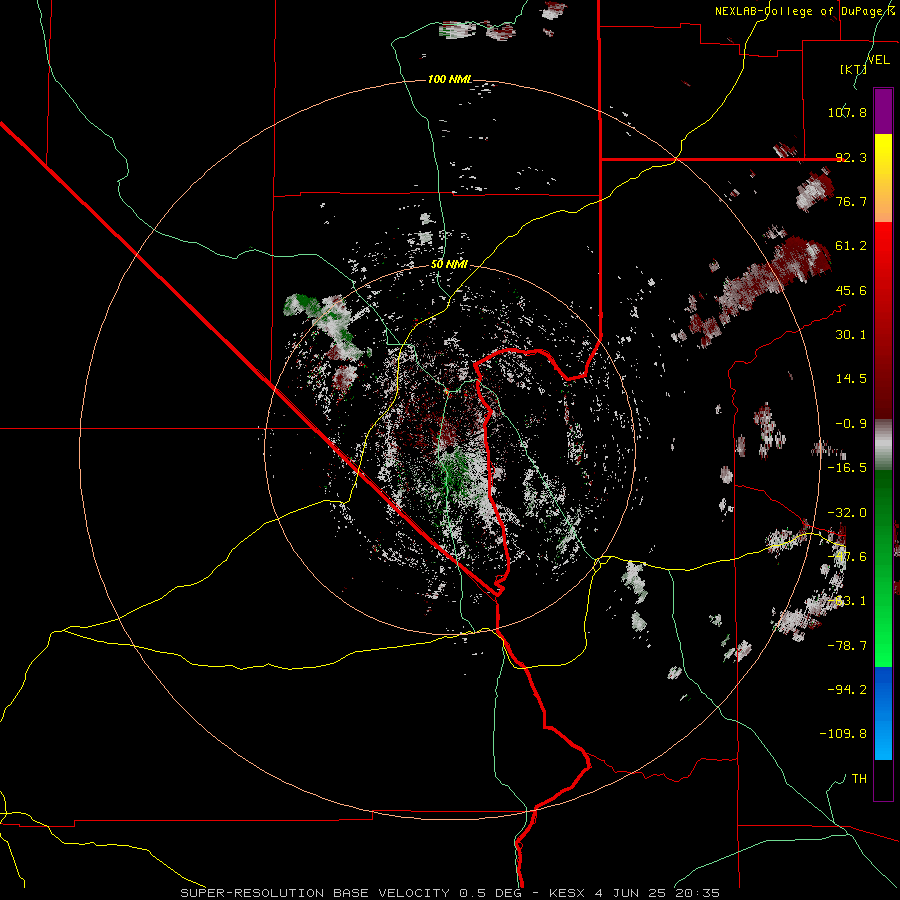This screenshot has height=900, width=900.
Task: Click the -47.6 velocity scale label
Action: coord(847,557)
